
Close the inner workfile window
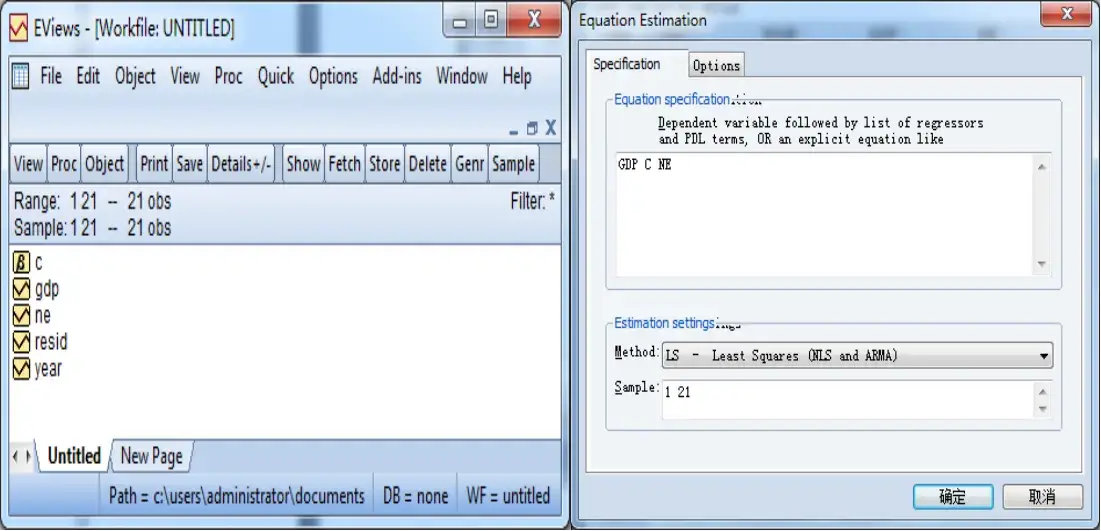pos(550,128)
